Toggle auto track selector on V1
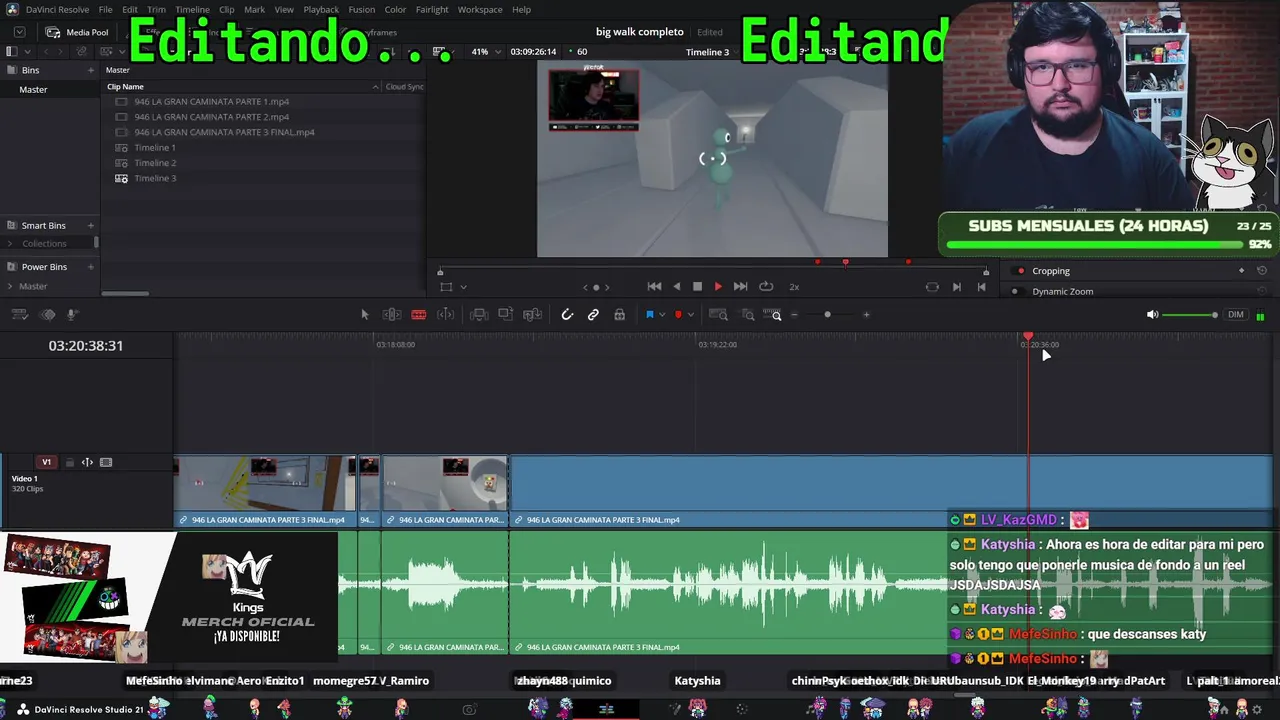This screenshot has width=1280, height=720. pos(87,463)
